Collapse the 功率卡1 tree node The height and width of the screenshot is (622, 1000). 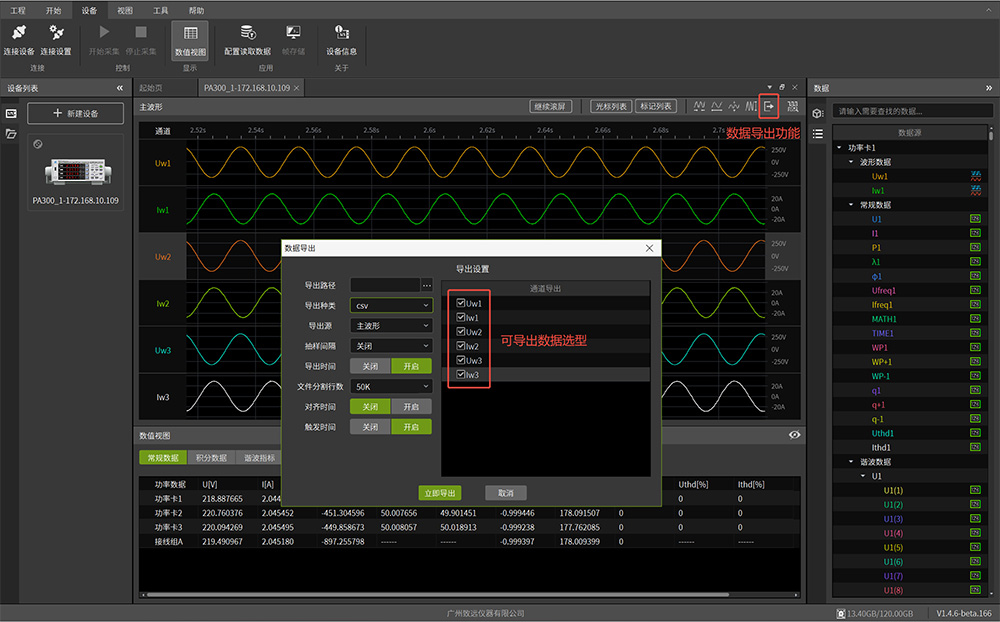point(840,148)
